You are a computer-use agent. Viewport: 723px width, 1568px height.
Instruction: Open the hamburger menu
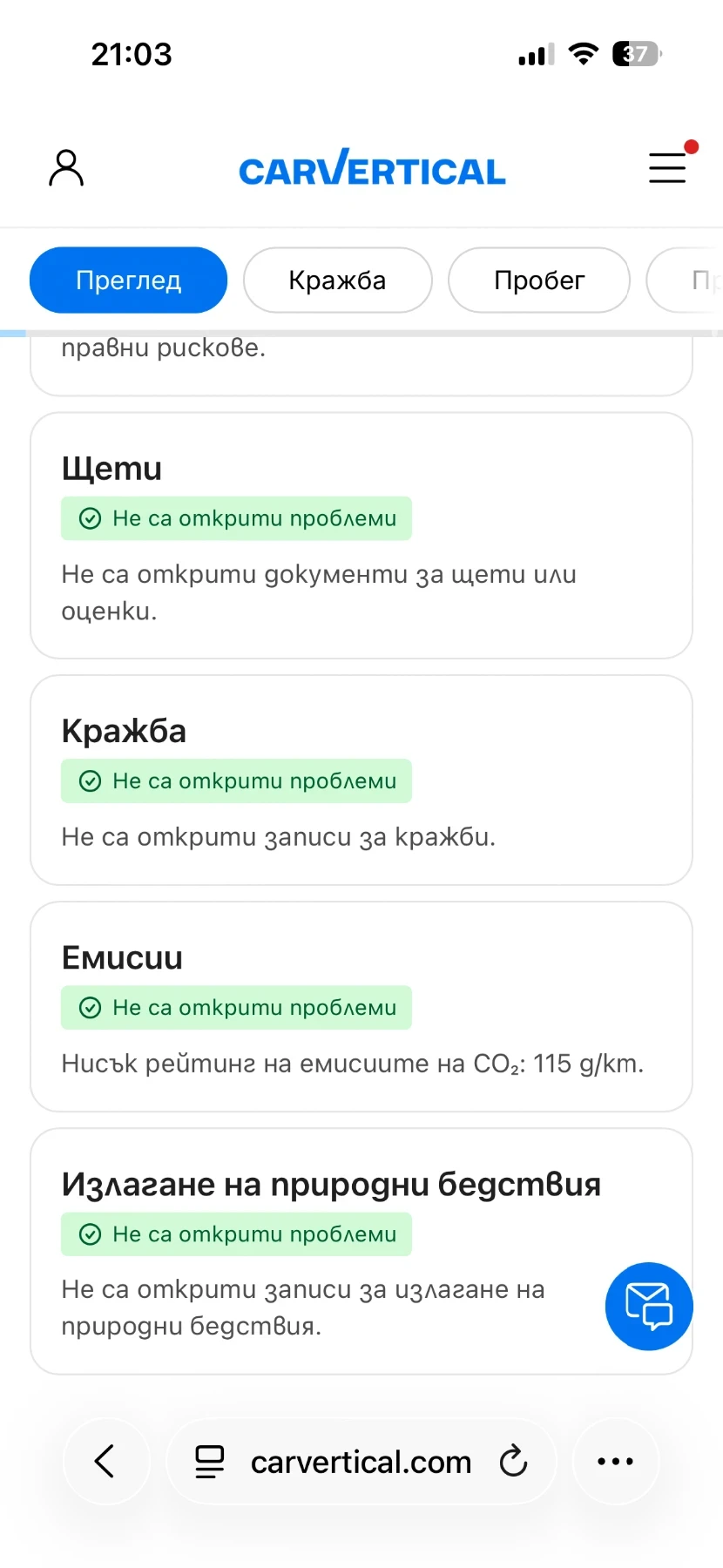coord(667,167)
